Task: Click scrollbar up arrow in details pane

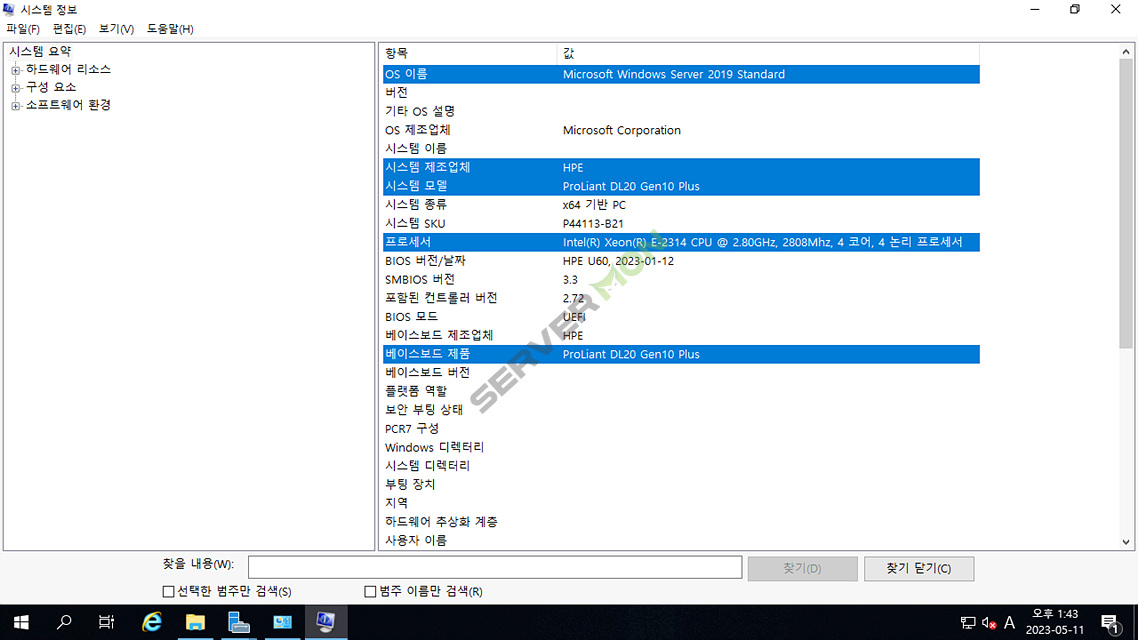Action: [1126, 52]
